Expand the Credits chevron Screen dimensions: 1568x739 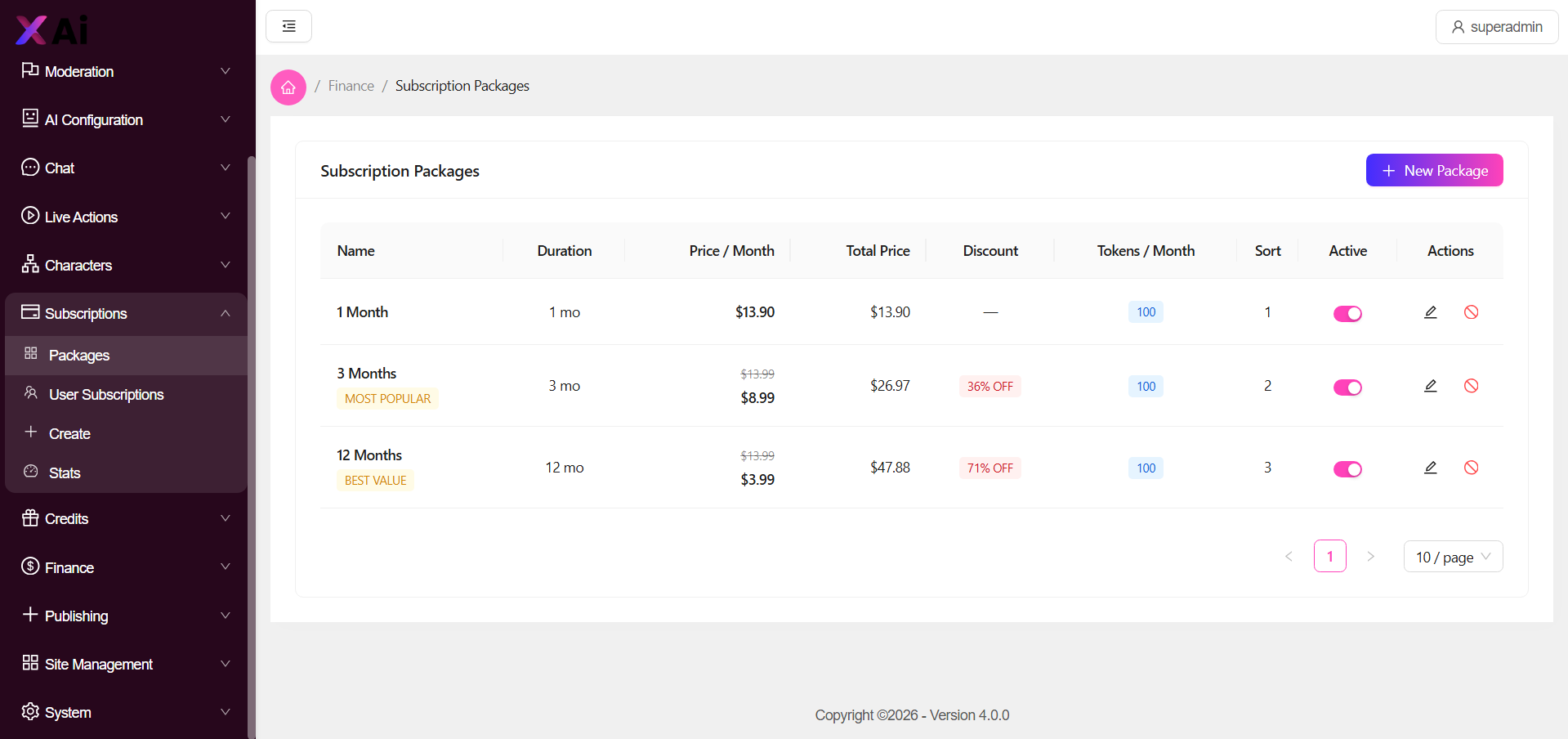point(226,518)
